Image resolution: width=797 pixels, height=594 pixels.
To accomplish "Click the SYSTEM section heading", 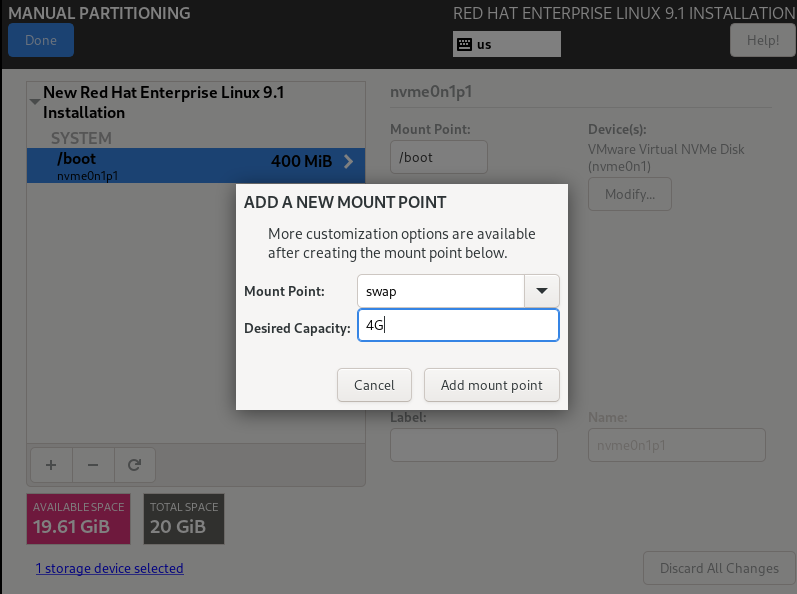I will (x=81, y=138).
